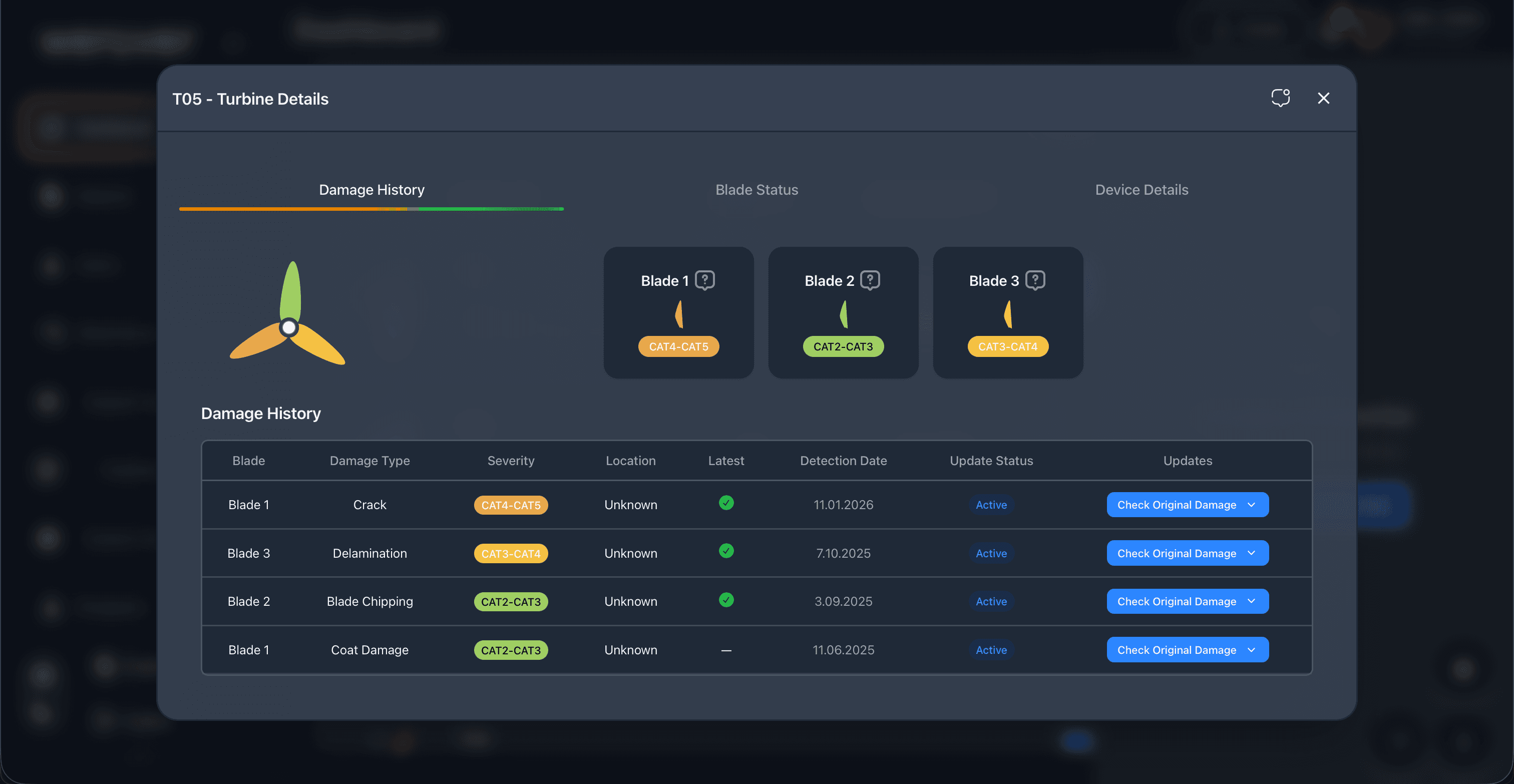
Task: Select the Blade 1 mini blade icon
Action: pyautogui.click(x=679, y=314)
